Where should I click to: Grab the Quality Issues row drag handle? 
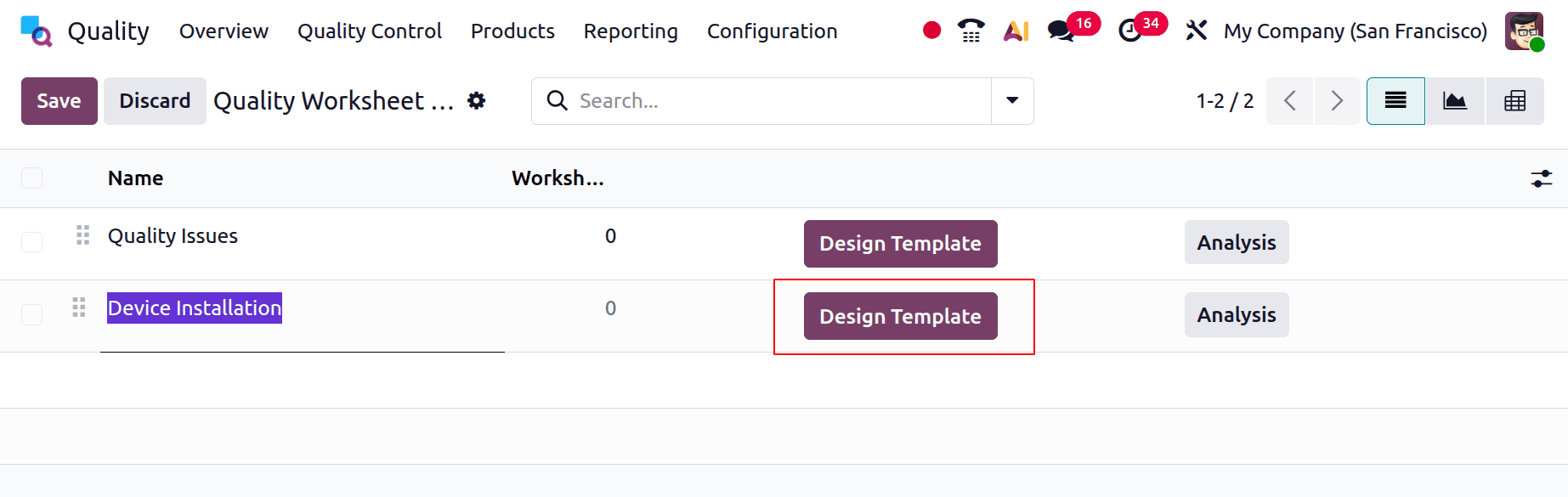(x=82, y=235)
